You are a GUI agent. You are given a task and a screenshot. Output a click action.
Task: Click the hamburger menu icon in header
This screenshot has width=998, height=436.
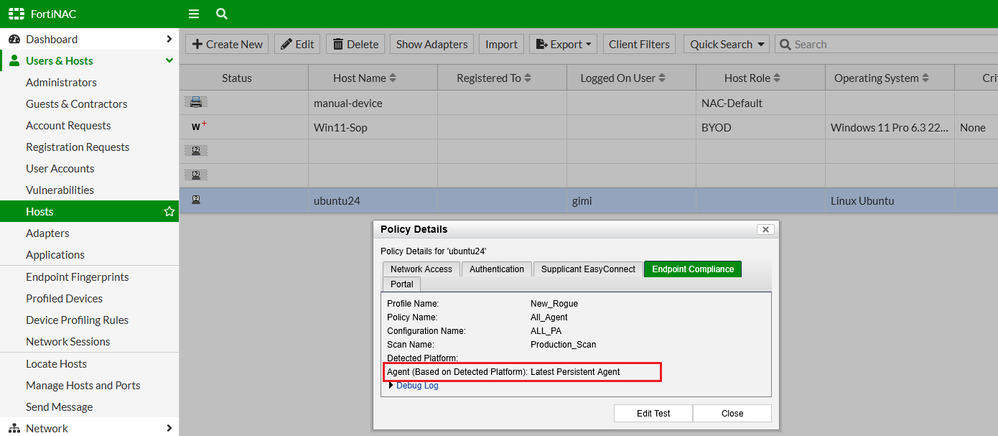(194, 14)
